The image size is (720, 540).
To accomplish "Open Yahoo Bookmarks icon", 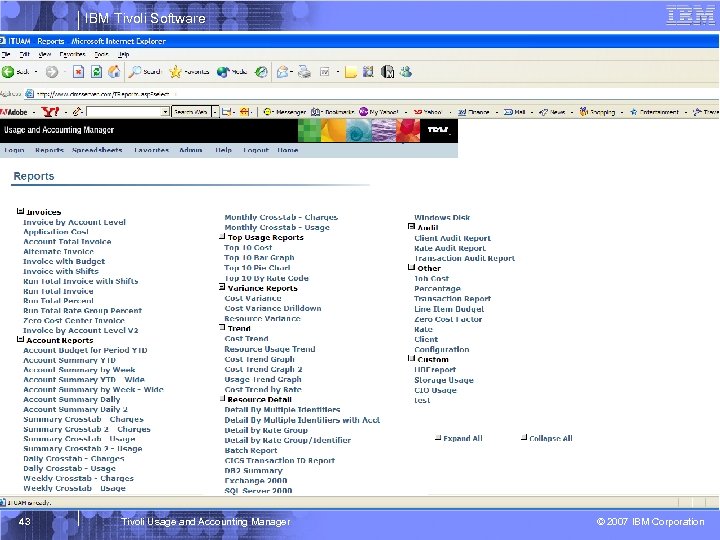I will (x=315, y=112).
